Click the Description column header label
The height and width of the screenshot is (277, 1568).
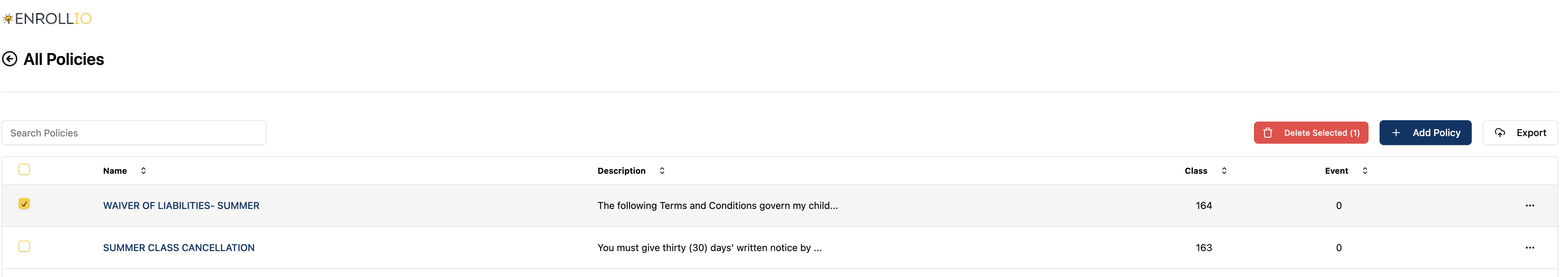tap(621, 171)
